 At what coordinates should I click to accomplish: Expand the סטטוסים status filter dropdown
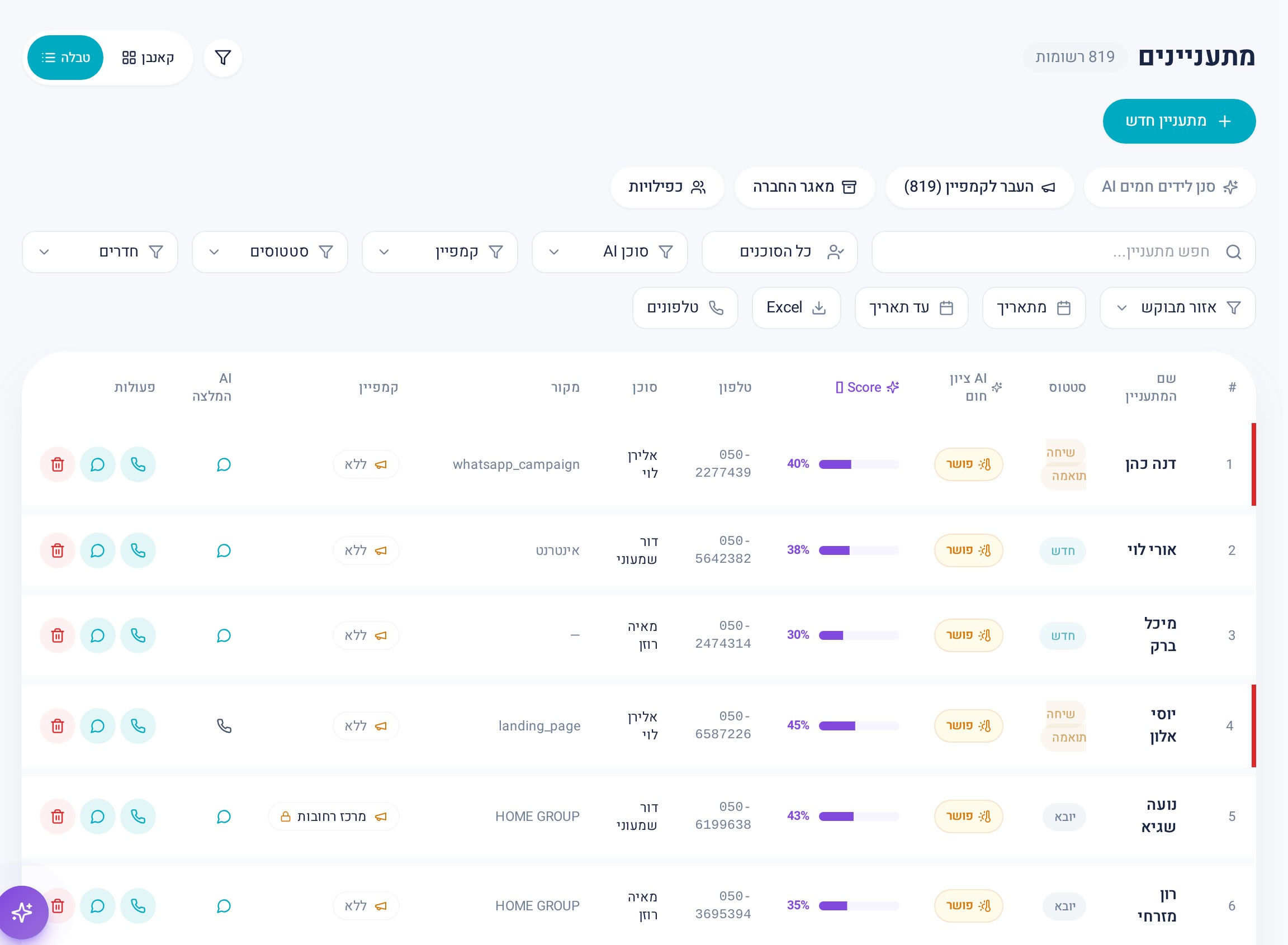270,251
